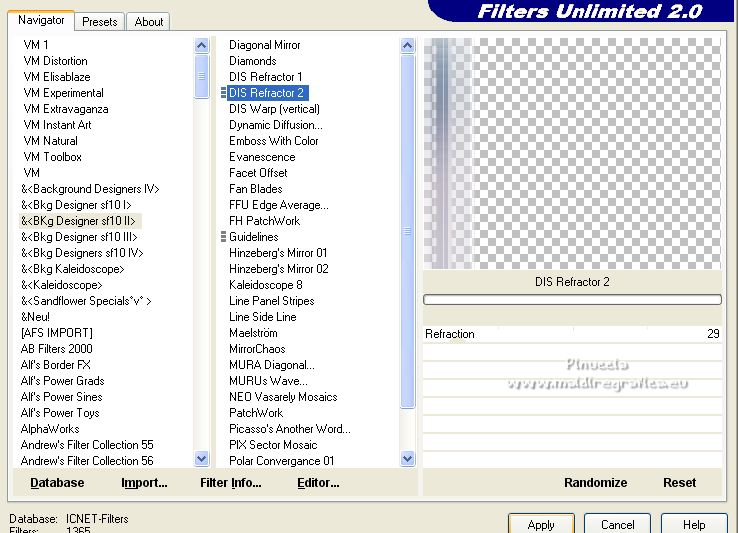
Task: Click the filter list scroll-down arrow
Action: click(408, 458)
